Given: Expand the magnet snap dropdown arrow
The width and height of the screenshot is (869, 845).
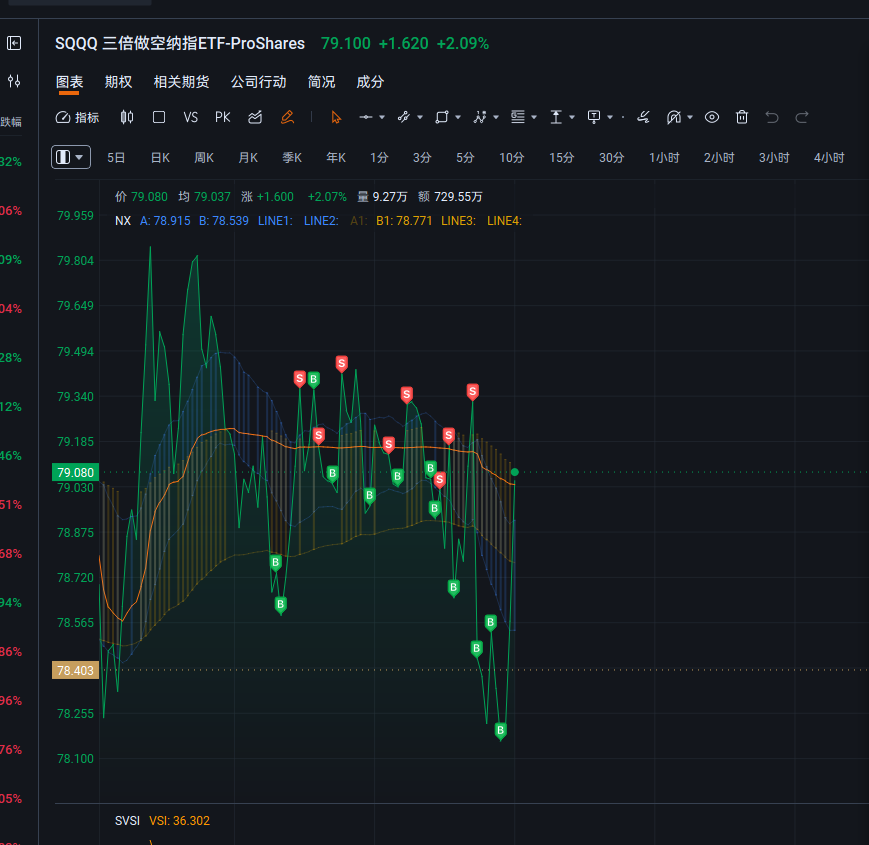Looking at the screenshot, I should coord(690,117).
